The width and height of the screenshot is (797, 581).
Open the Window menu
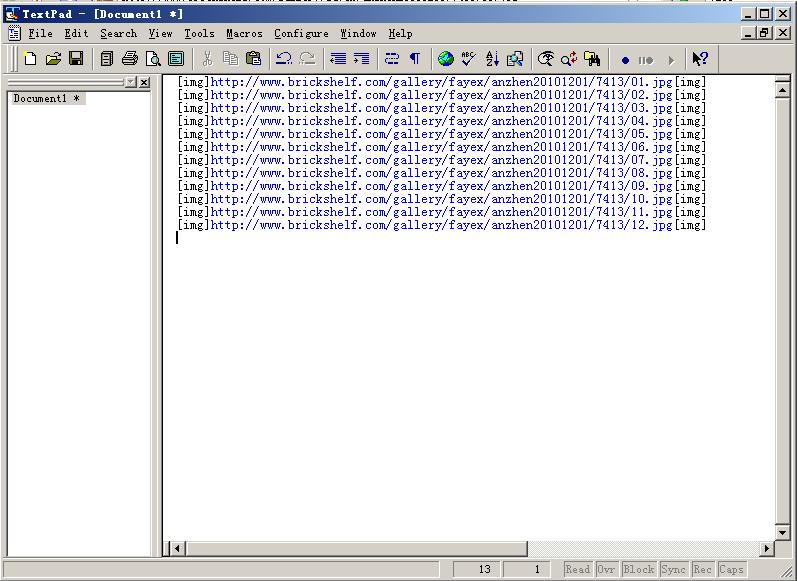[x=358, y=34]
